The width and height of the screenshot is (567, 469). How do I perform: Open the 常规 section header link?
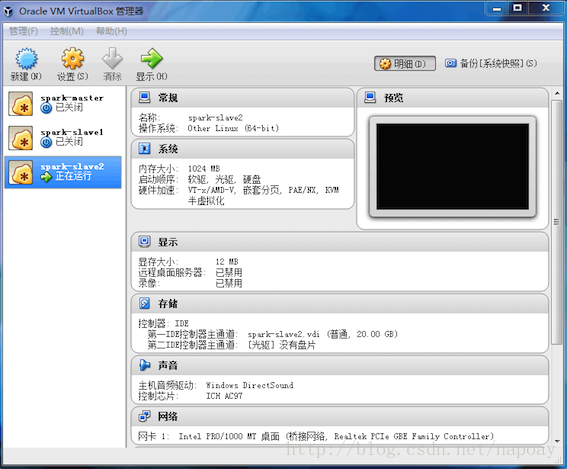(x=168, y=98)
